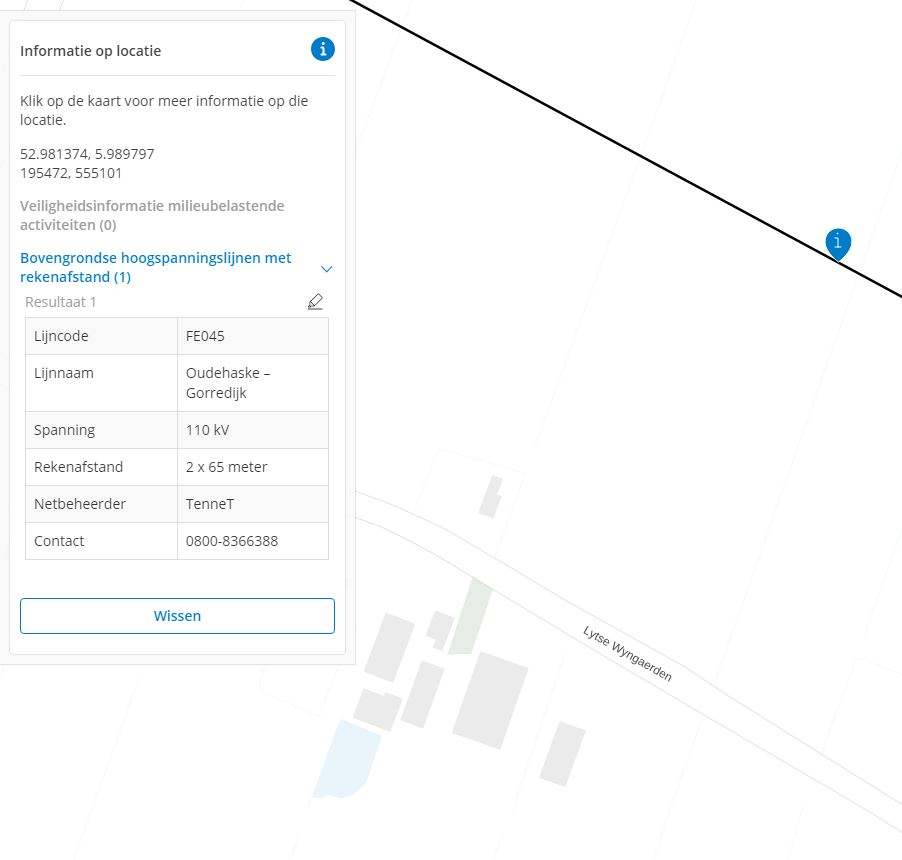Select the FE045 line code cell
Image resolution: width=902 pixels, height=860 pixels.
coord(253,336)
